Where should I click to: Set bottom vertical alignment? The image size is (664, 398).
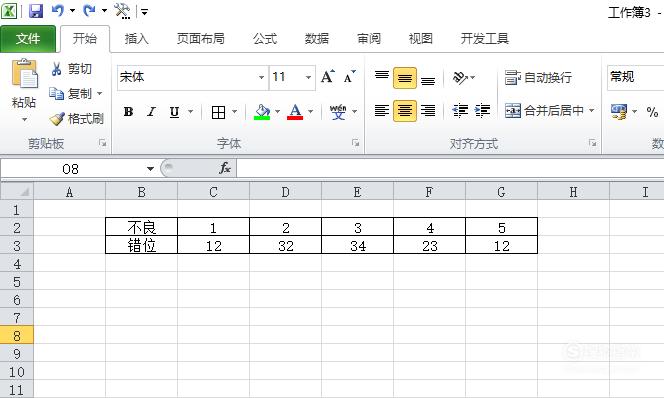point(428,79)
